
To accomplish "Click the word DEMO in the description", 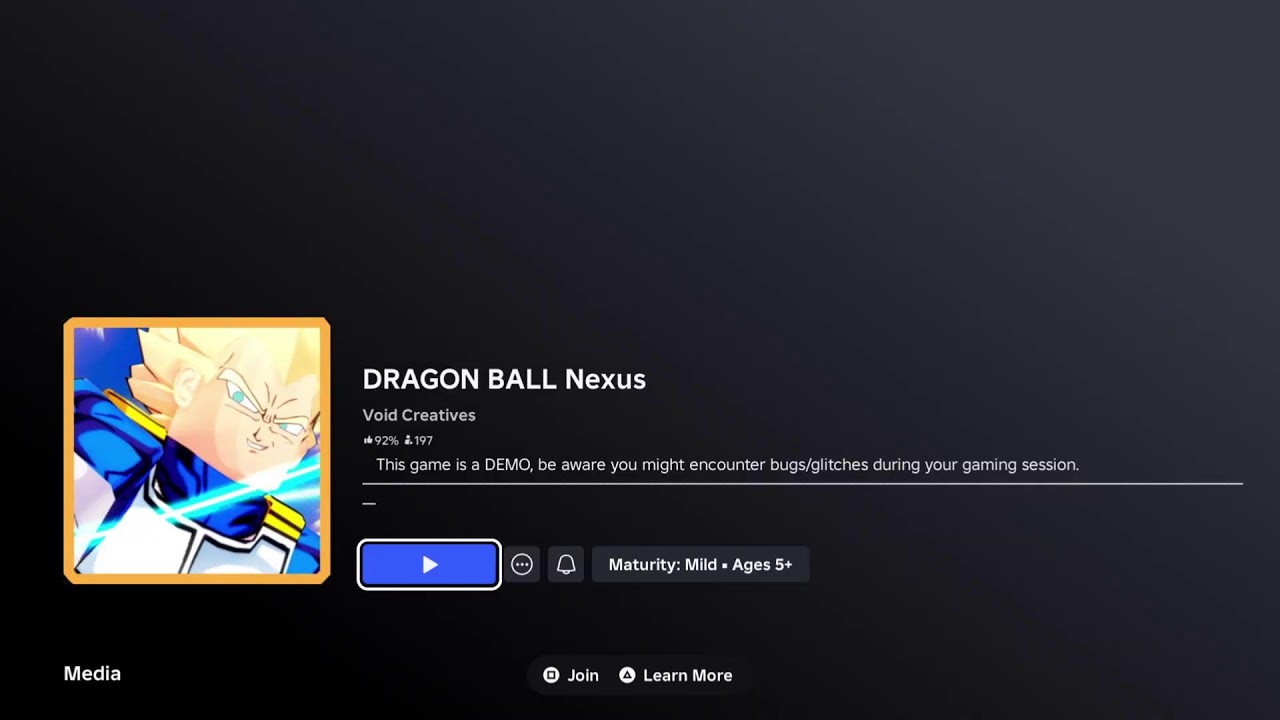I will coord(508,465).
